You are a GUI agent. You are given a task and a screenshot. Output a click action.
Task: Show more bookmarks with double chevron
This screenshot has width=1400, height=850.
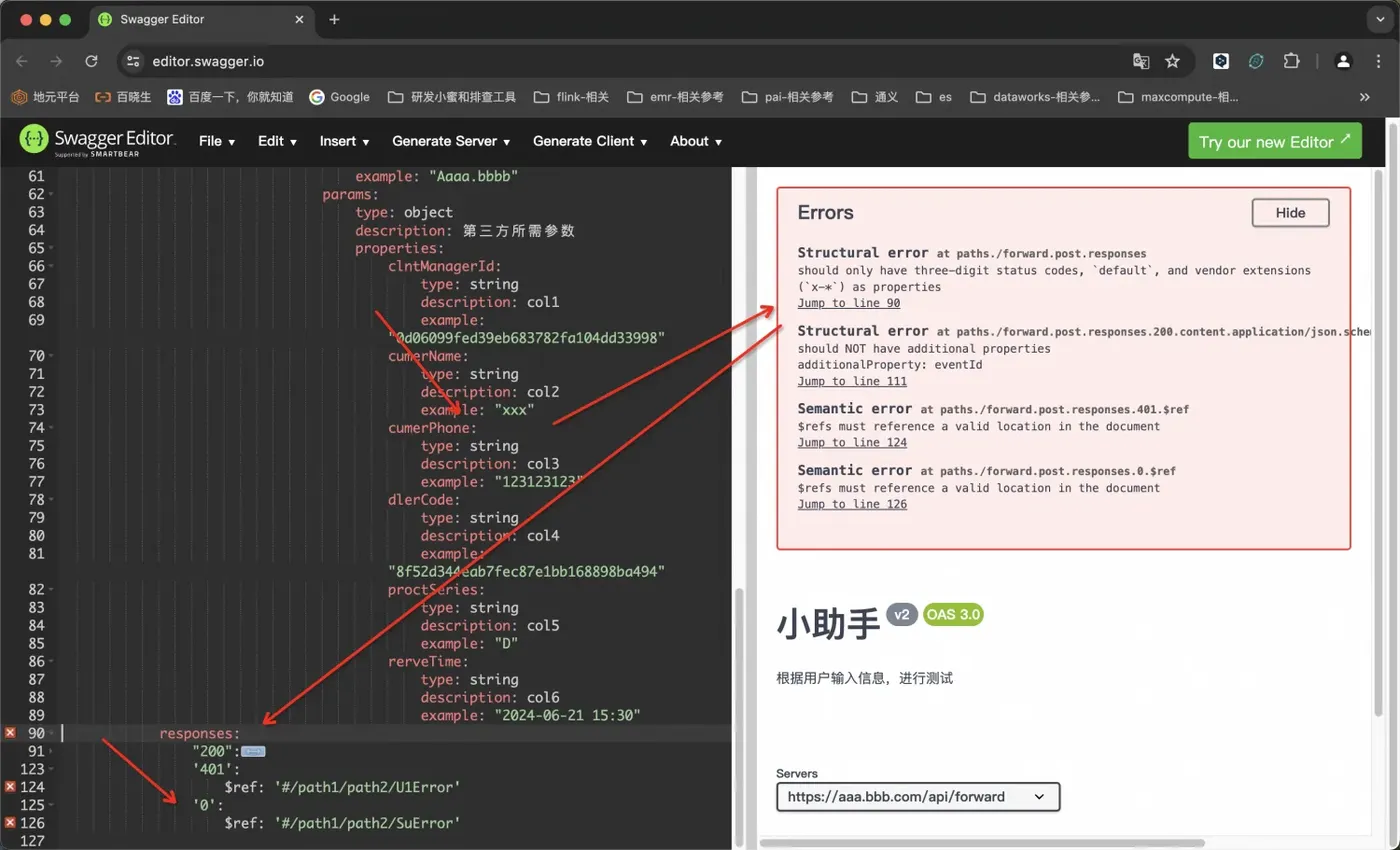pyautogui.click(x=1365, y=97)
